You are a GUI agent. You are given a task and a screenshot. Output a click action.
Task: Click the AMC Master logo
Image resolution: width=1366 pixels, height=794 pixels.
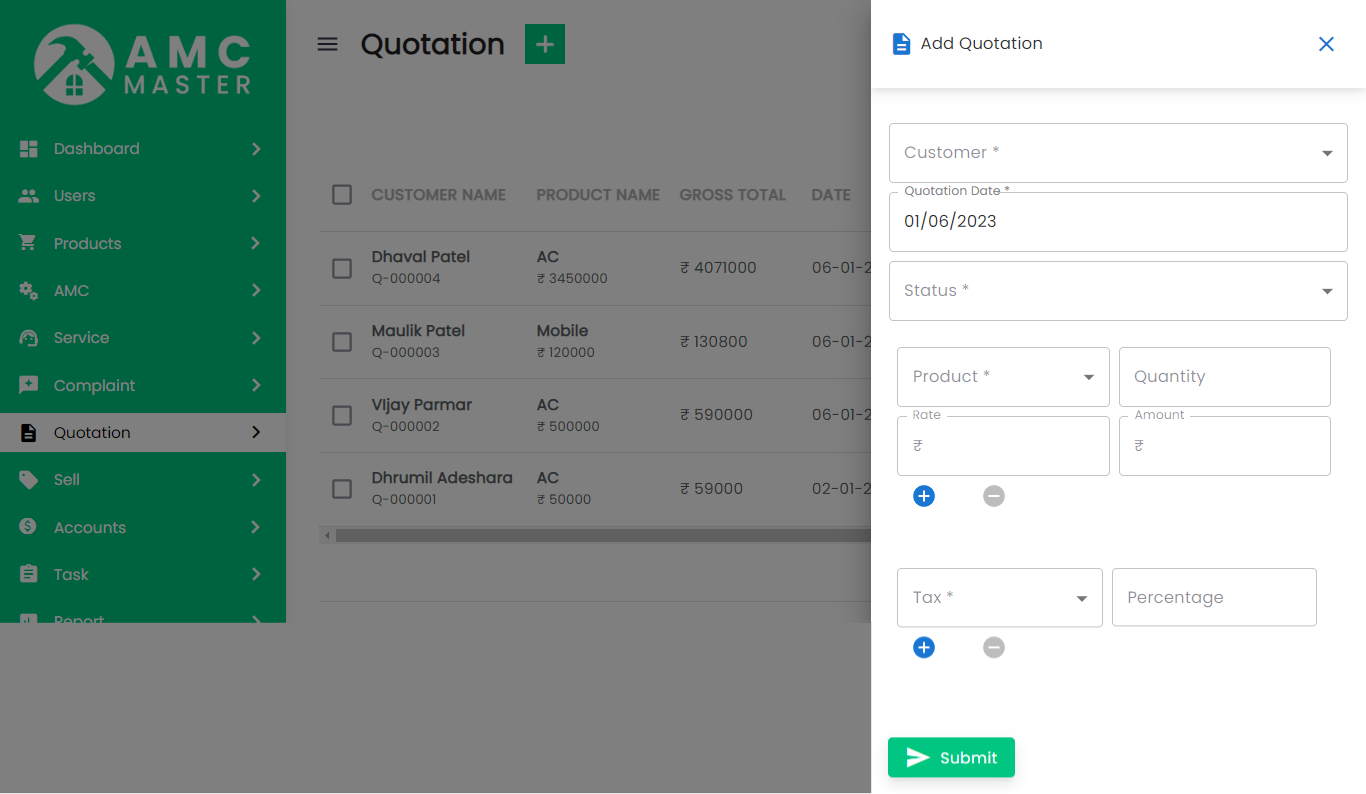(143, 65)
